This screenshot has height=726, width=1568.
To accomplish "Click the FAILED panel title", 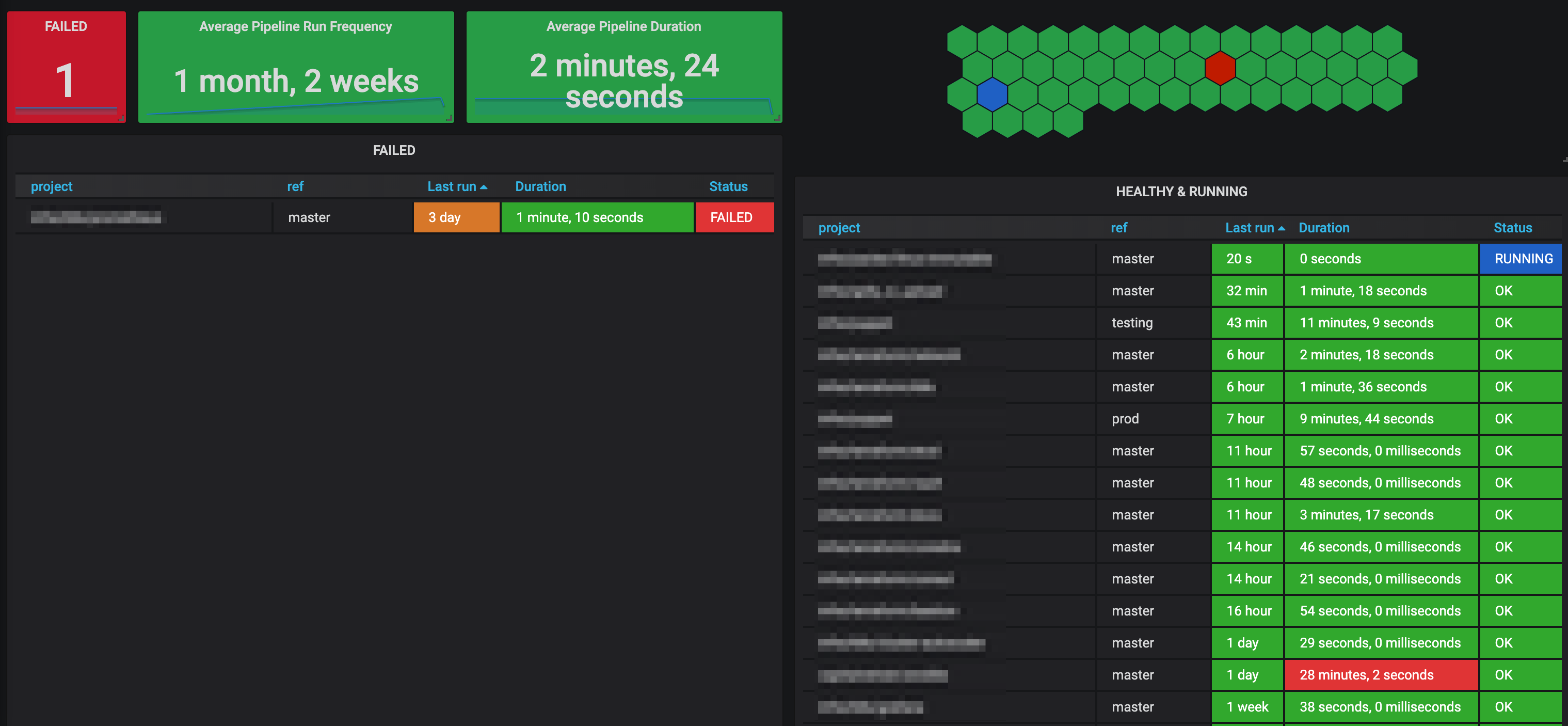I will click(x=394, y=150).
